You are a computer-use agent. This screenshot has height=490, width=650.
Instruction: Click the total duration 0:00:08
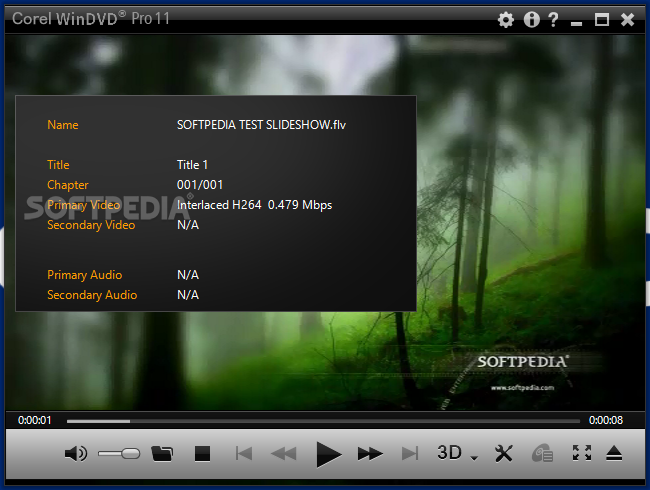click(606, 420)
